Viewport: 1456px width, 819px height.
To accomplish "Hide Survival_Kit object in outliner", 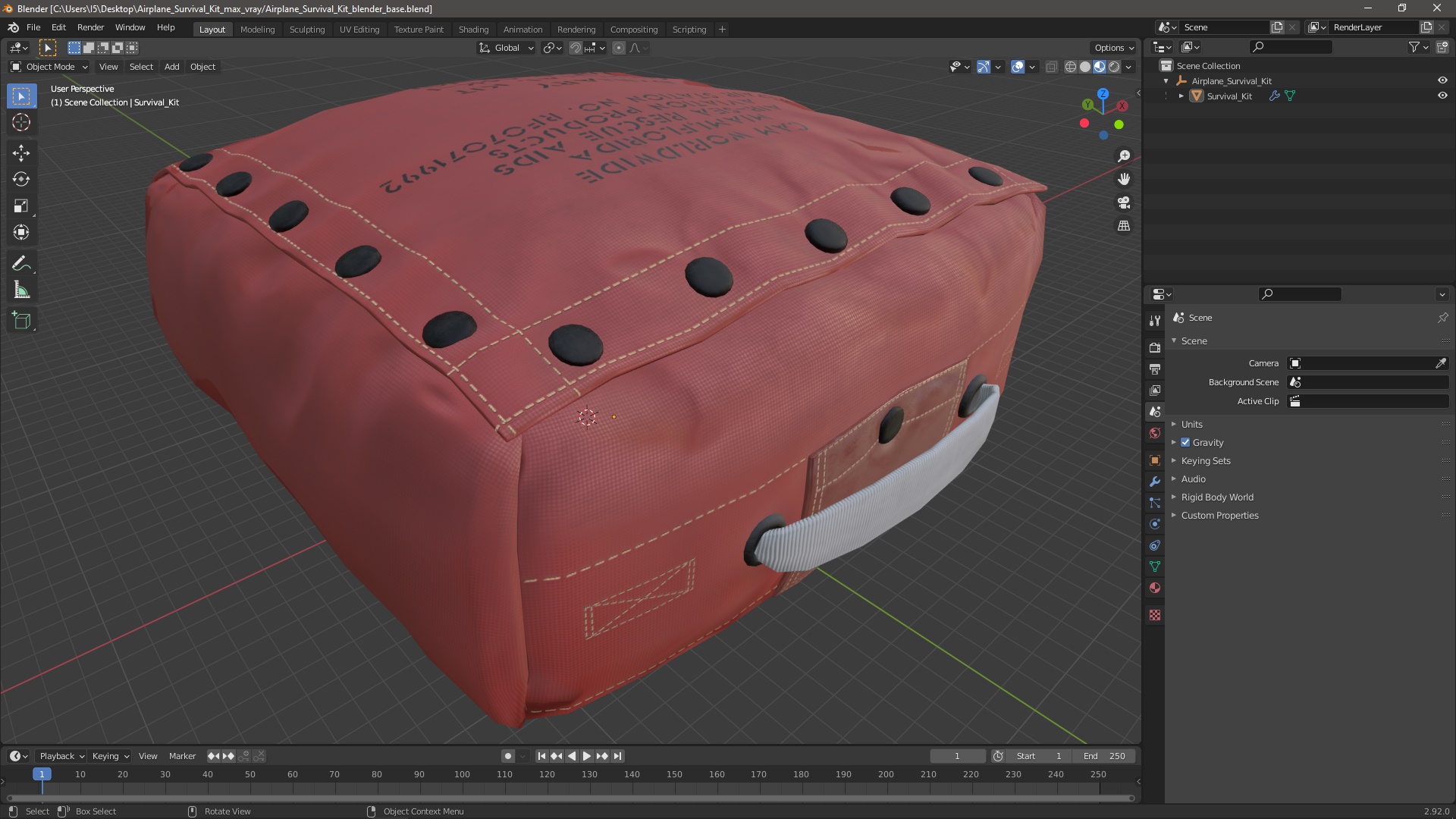I will [1442, 96].
